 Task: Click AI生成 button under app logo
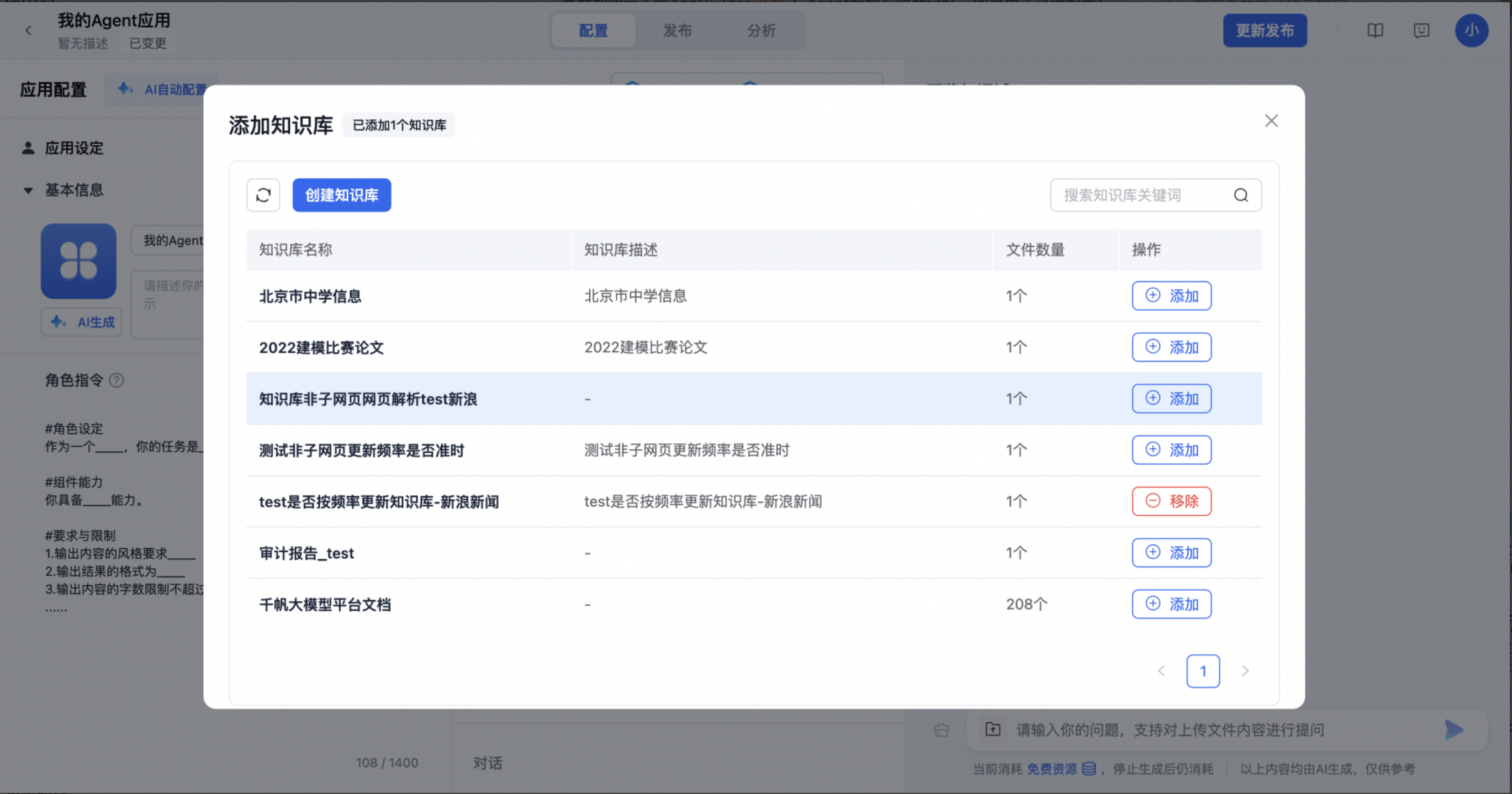(x=82, y=321)
